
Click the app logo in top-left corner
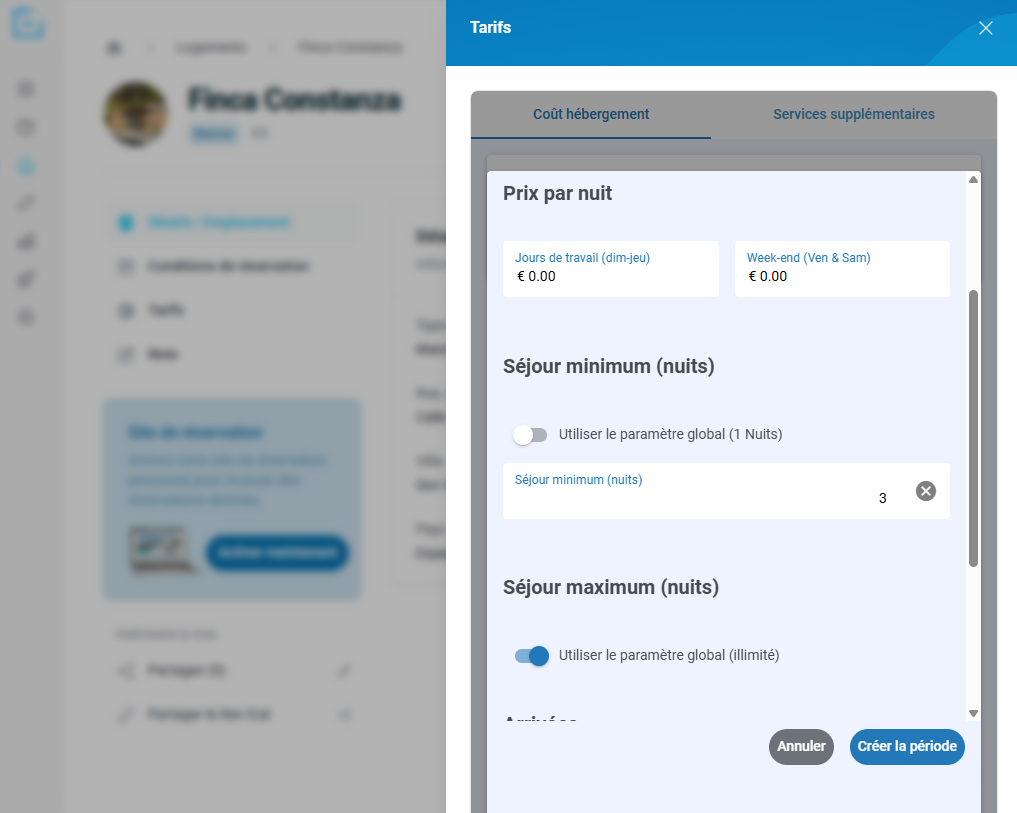coord(28,23)
